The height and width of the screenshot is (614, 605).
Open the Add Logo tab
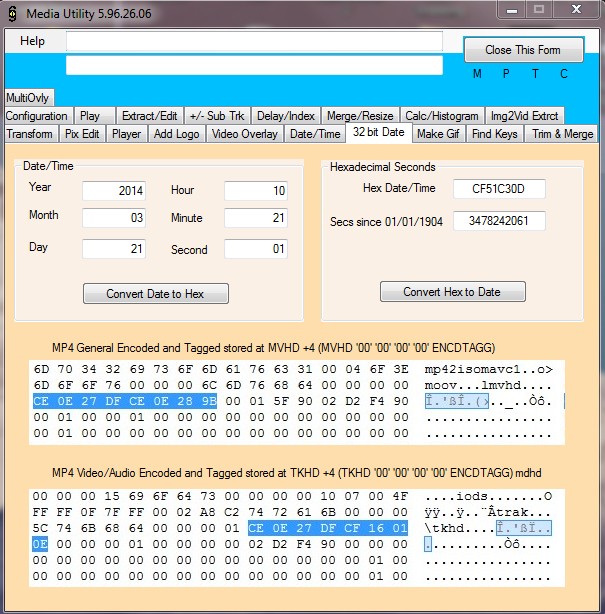[176, 134]
